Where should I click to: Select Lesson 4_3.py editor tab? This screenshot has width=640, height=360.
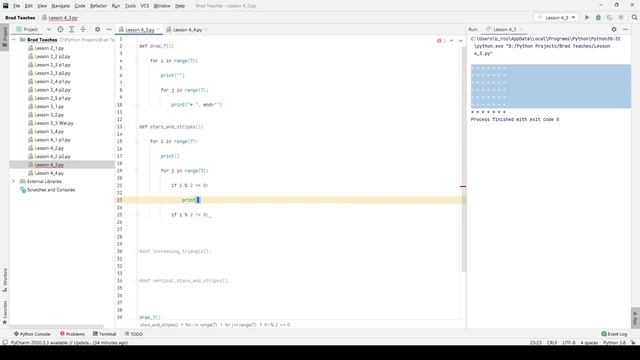139,30
